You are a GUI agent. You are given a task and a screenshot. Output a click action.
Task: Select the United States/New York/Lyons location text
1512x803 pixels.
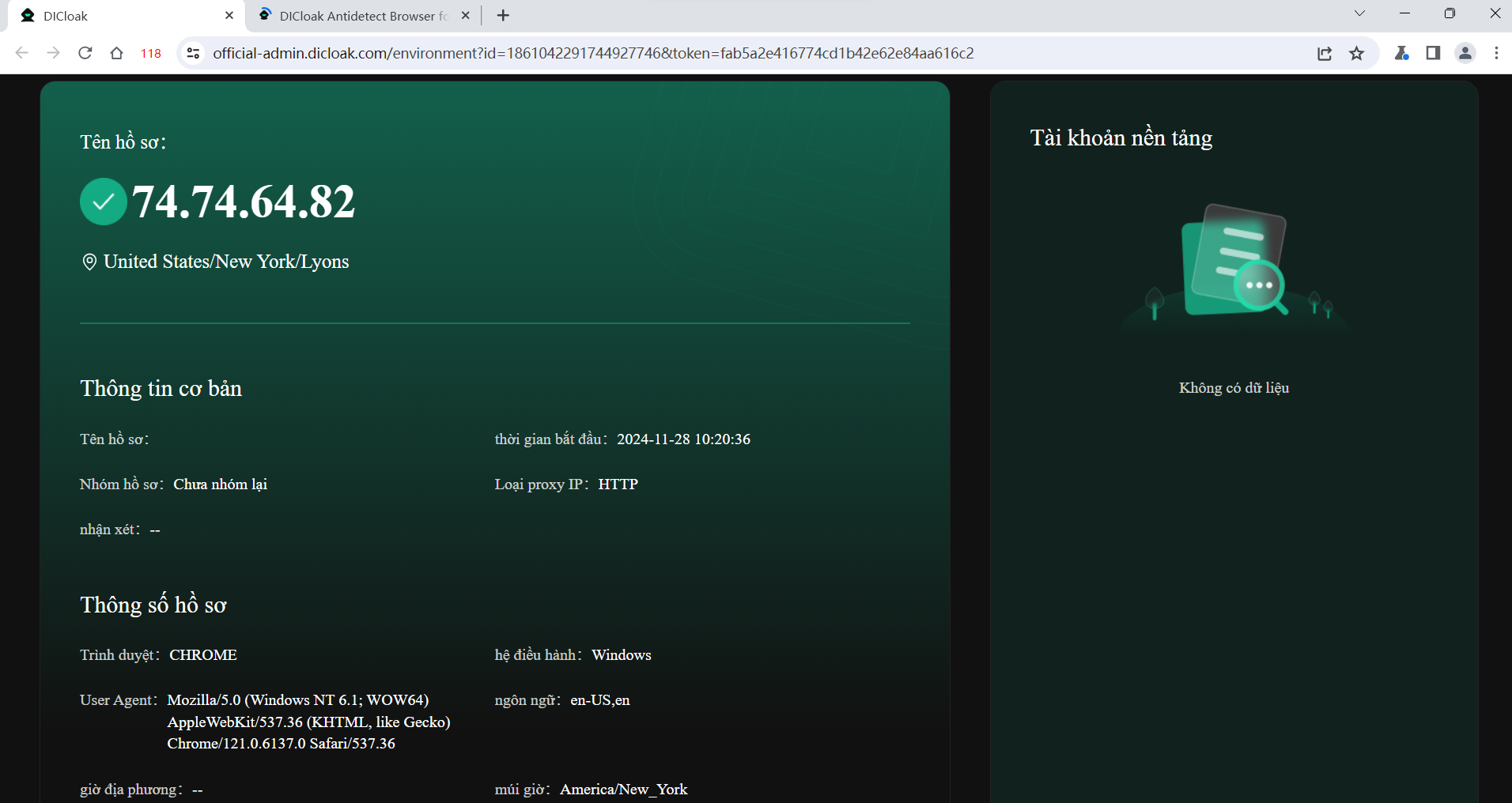[226, 262]
